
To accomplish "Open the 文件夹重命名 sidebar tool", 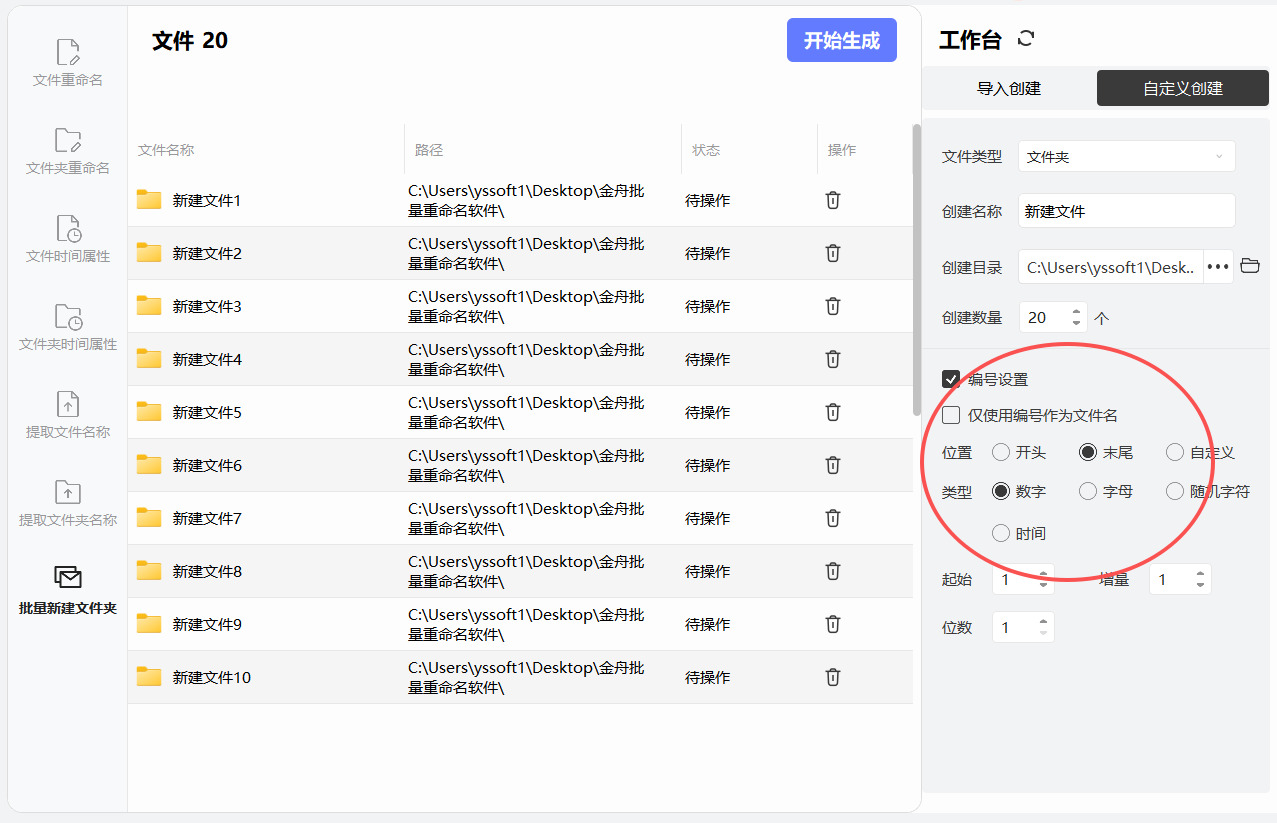I will point(68,150).
